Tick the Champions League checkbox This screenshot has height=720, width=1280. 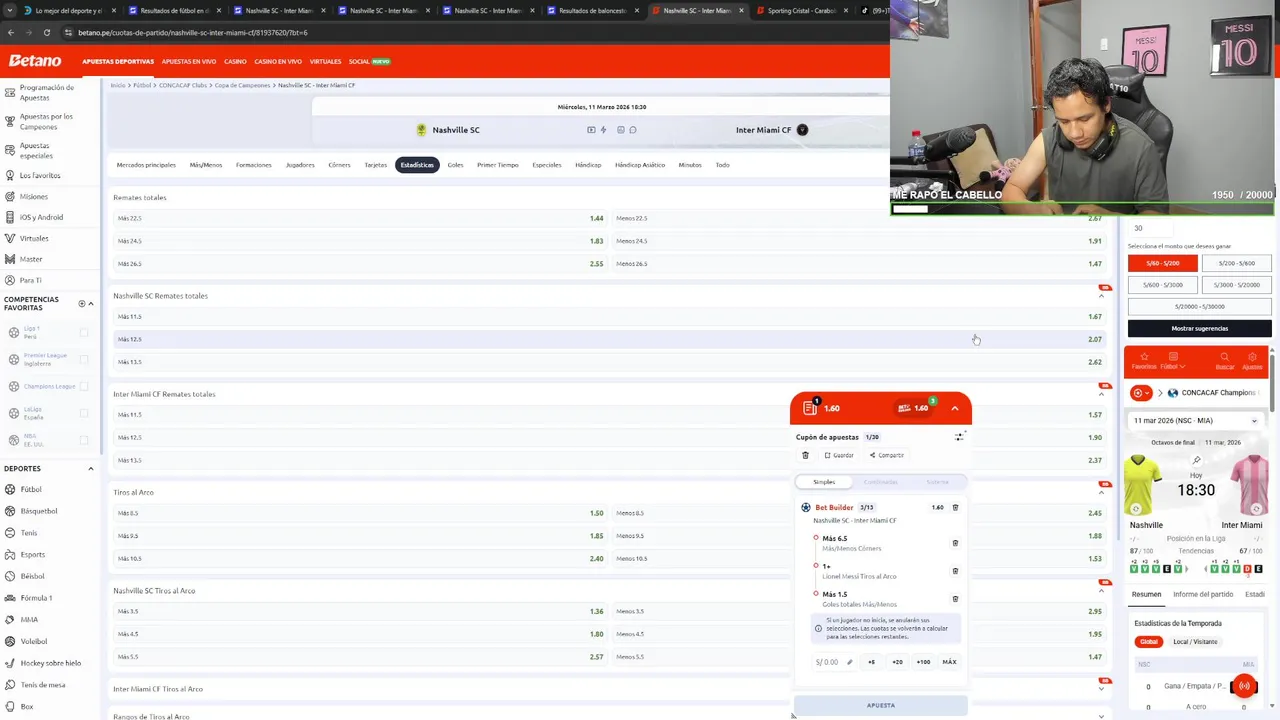[x=84, y=386]
